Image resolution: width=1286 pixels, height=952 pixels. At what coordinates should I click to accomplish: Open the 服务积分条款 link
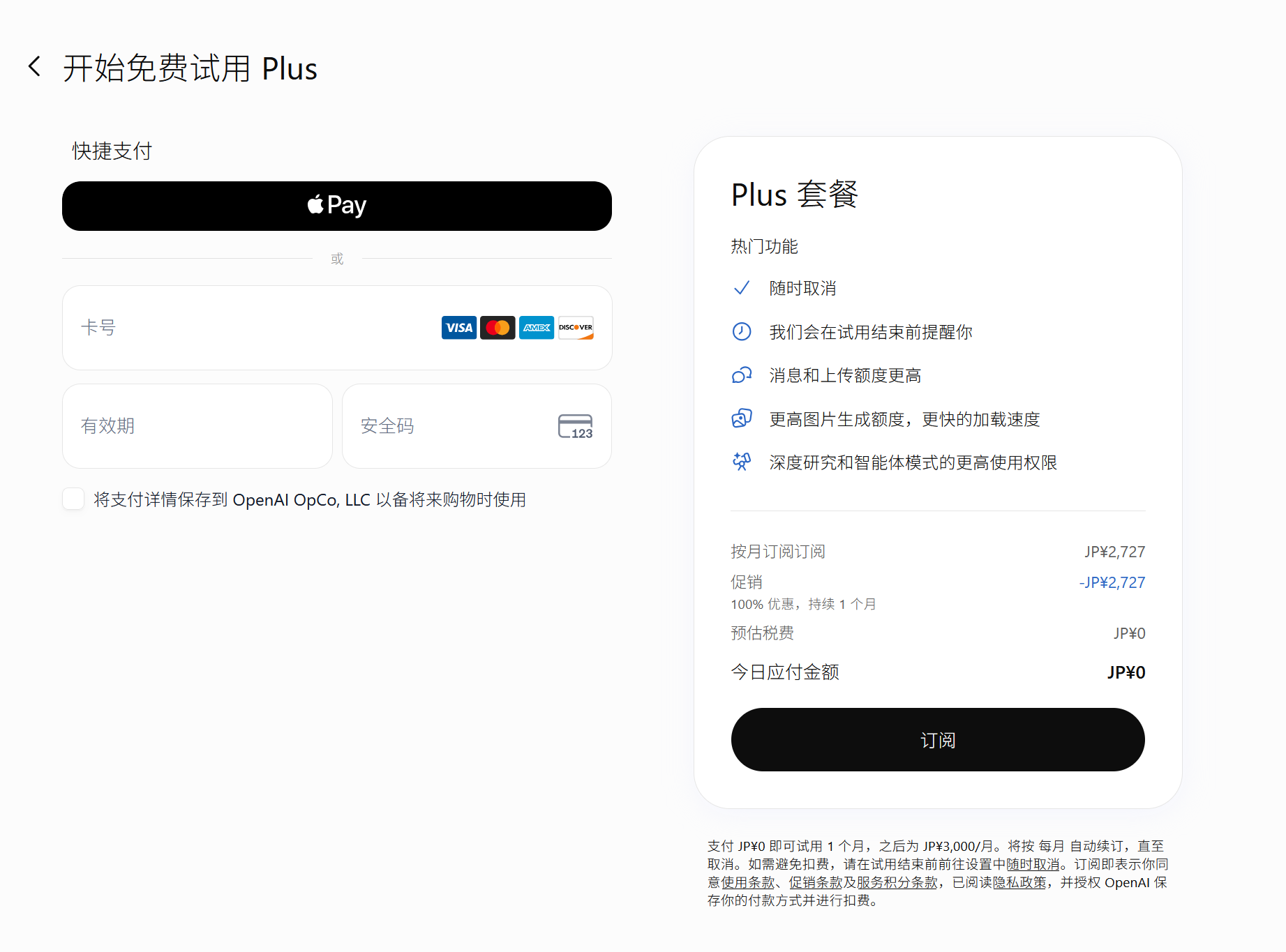(897, 882)
